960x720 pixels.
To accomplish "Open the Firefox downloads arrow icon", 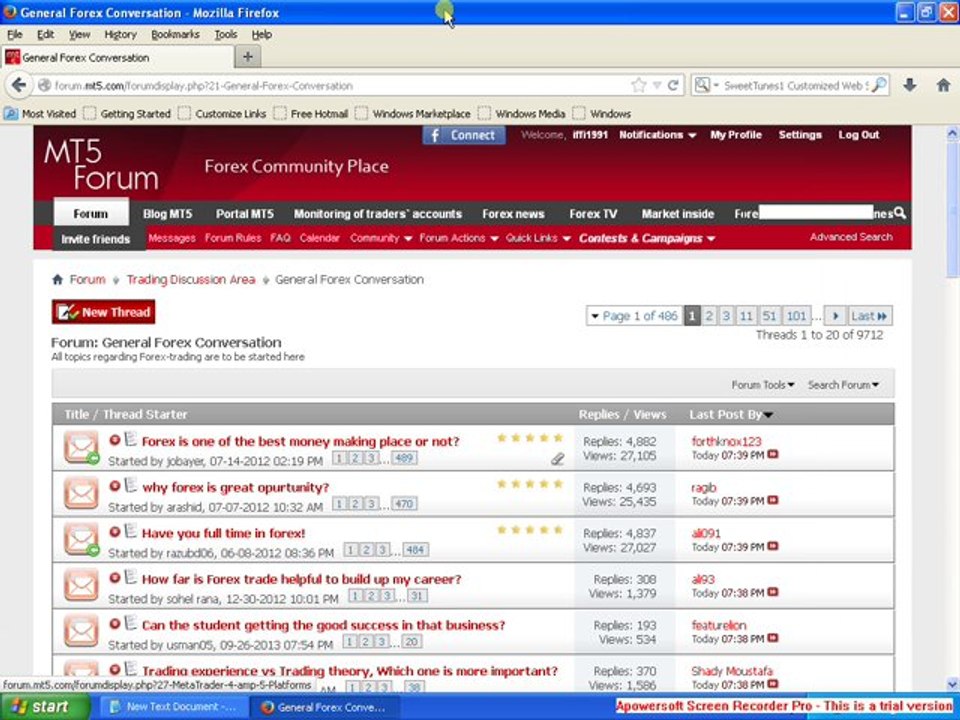I will click(909, 86).
